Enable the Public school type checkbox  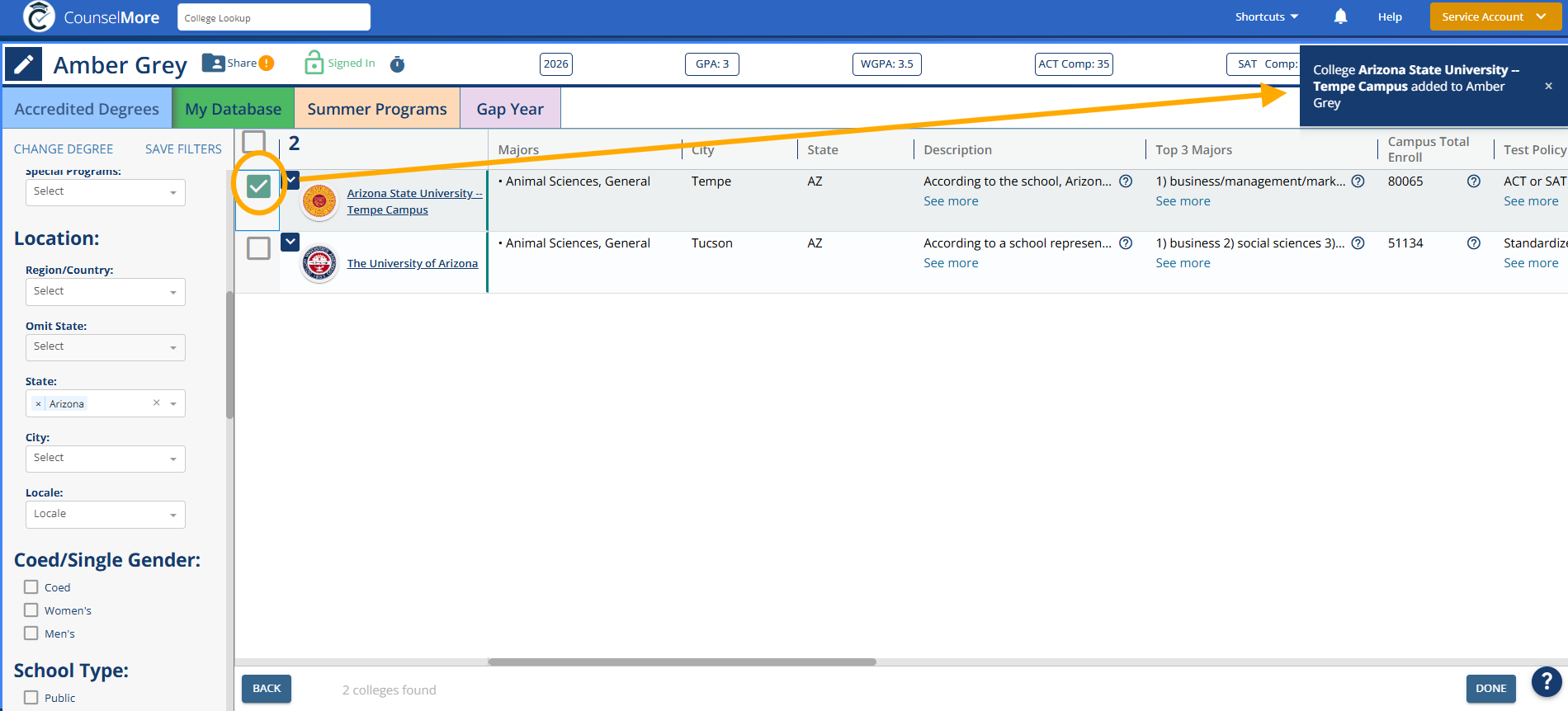coord(31,698)
